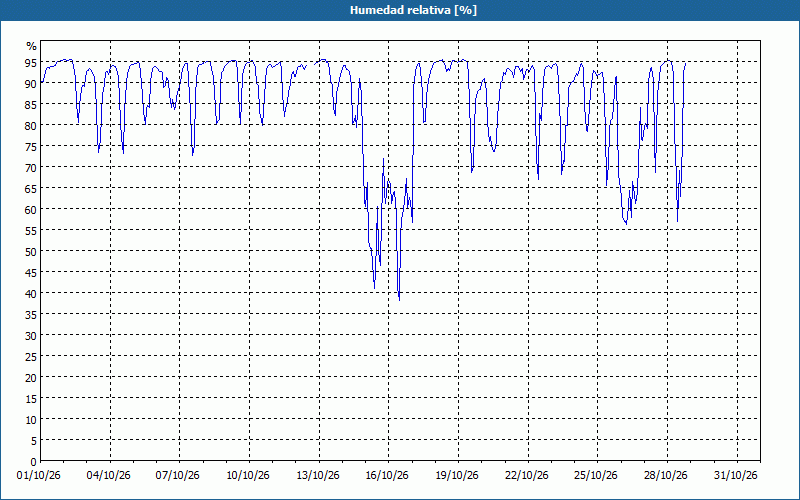800x500 pixels.
Task: Select the 75 y-axis label
Action: click(x=31, y=146)
